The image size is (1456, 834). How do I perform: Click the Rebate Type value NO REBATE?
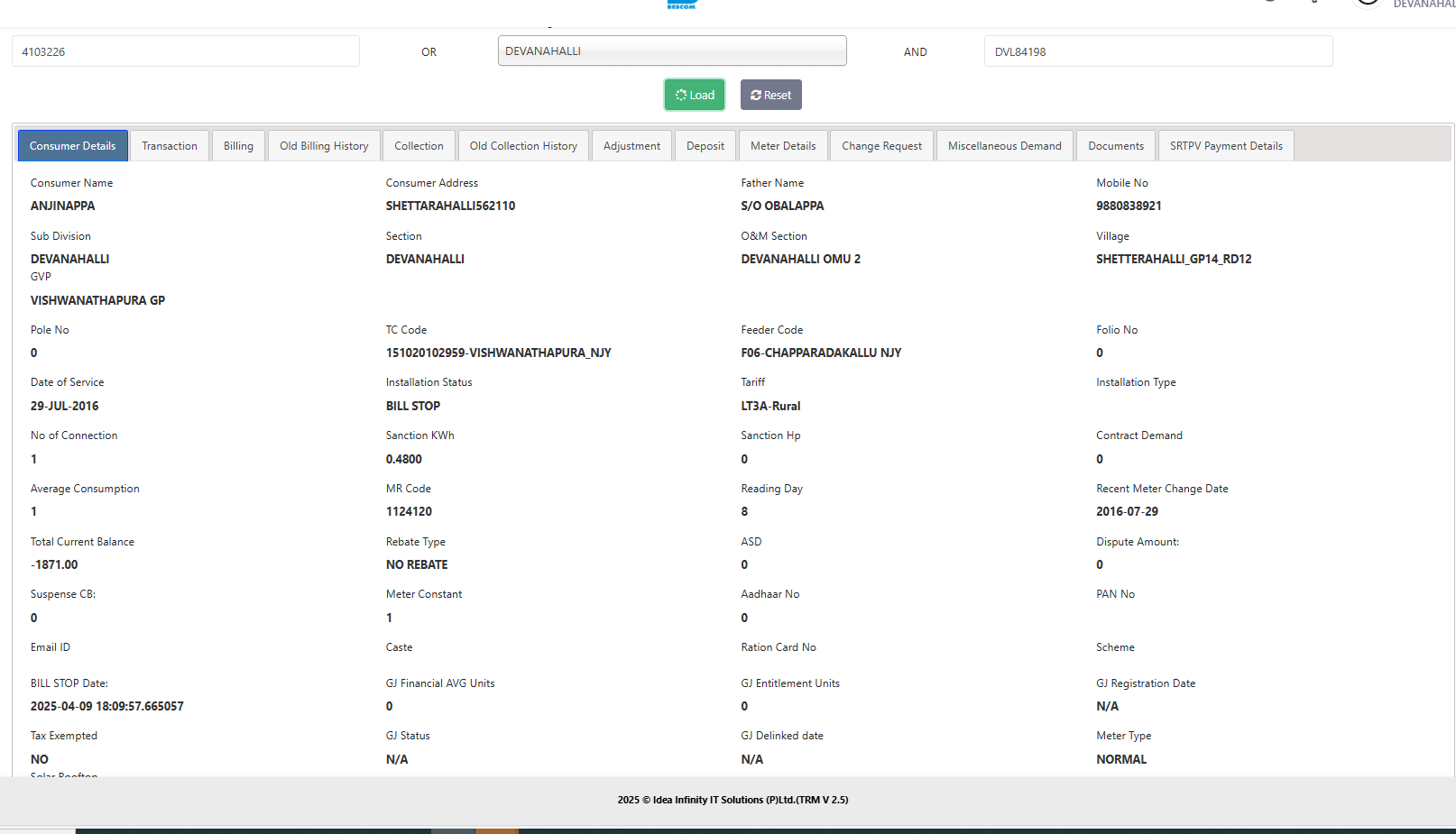point(417,564)
